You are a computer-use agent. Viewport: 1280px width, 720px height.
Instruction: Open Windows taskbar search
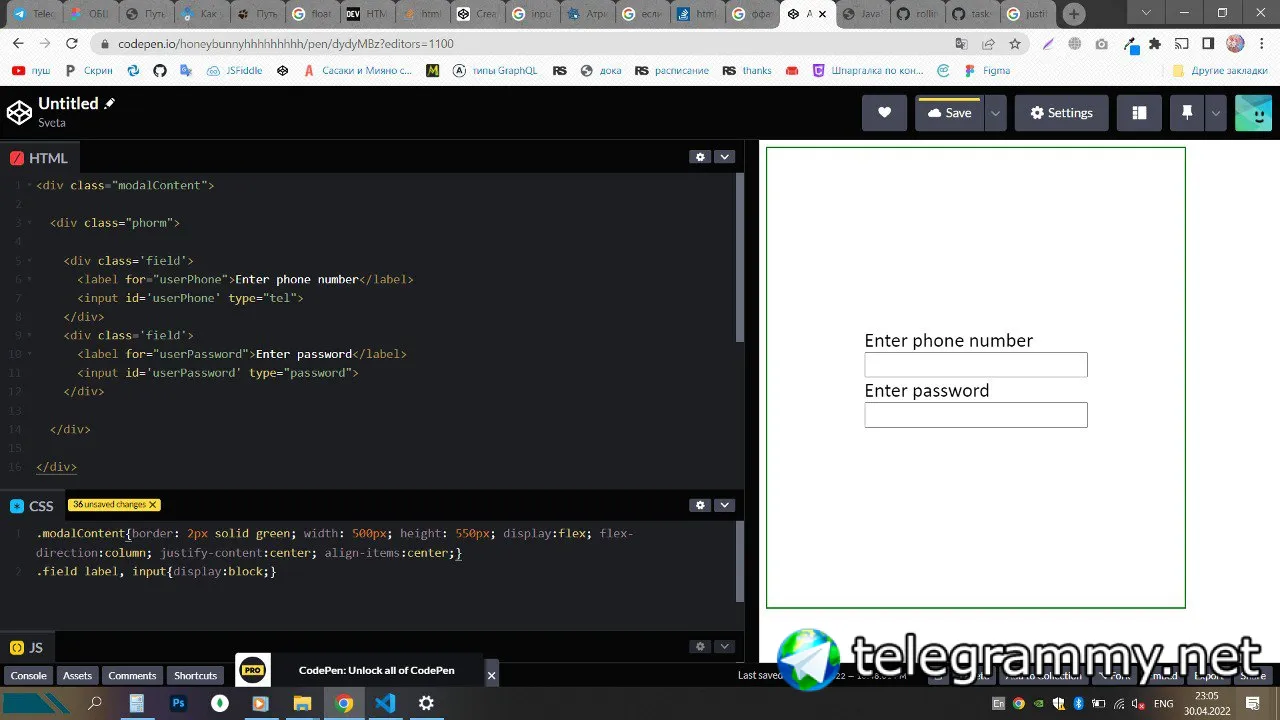[x=95, y=704]
